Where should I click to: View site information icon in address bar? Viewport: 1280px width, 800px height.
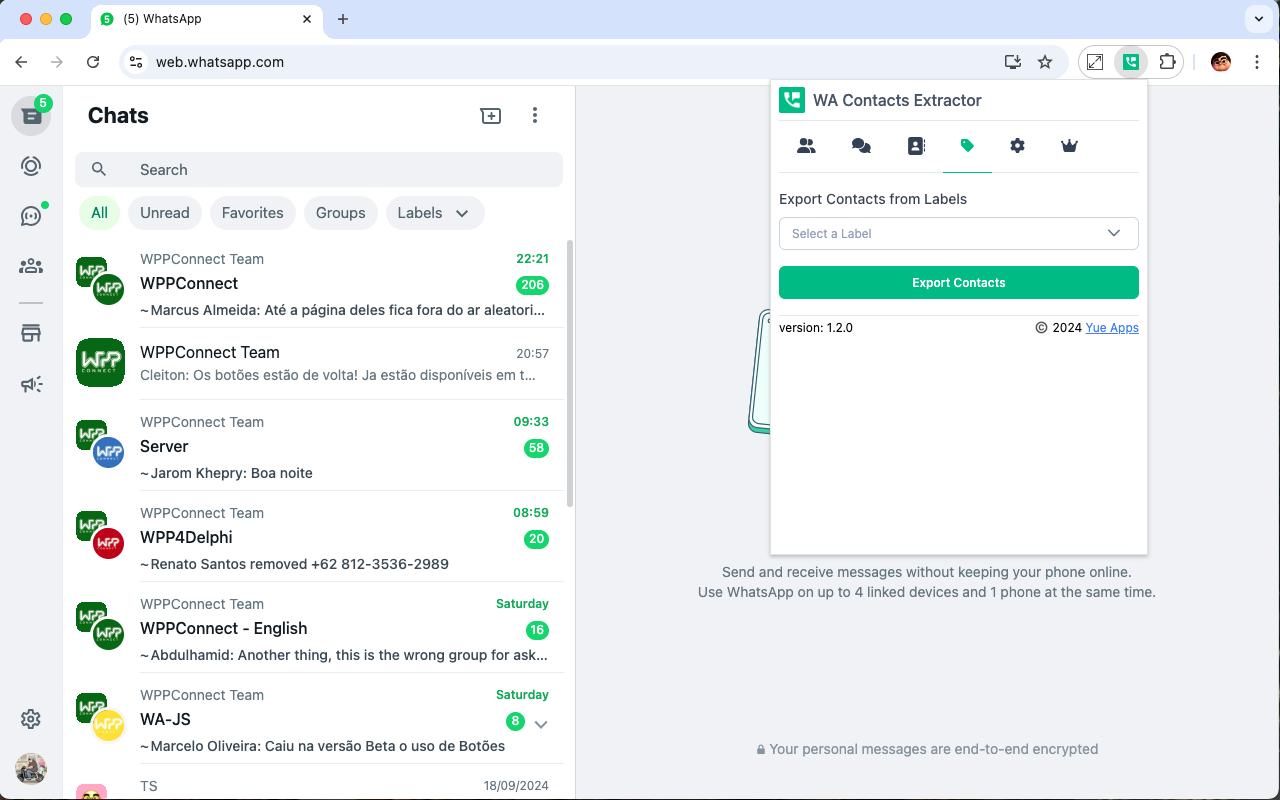tap(137, 62)
